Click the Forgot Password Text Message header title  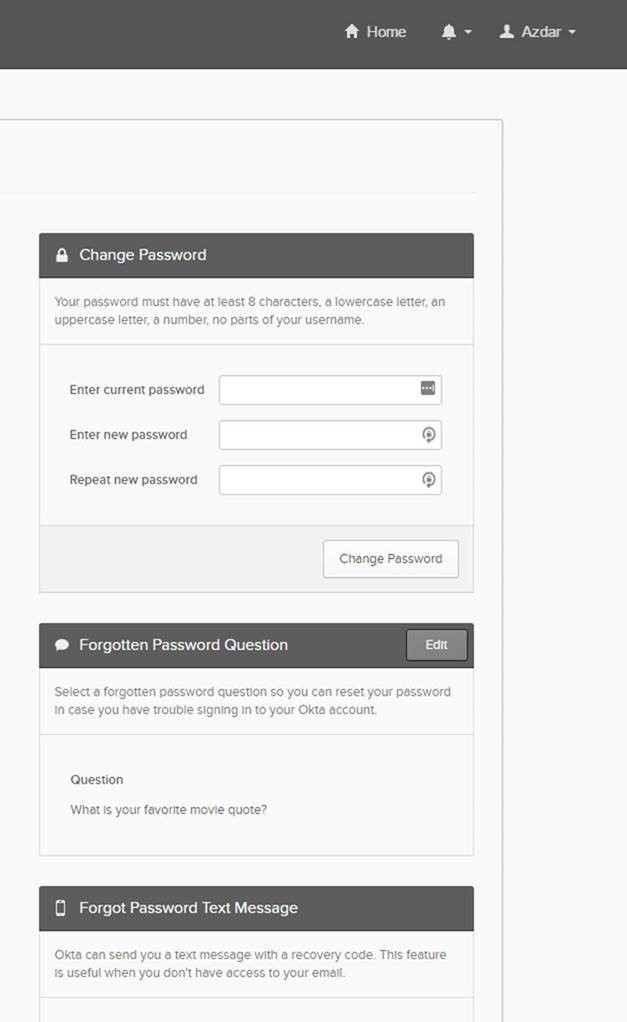188,908
